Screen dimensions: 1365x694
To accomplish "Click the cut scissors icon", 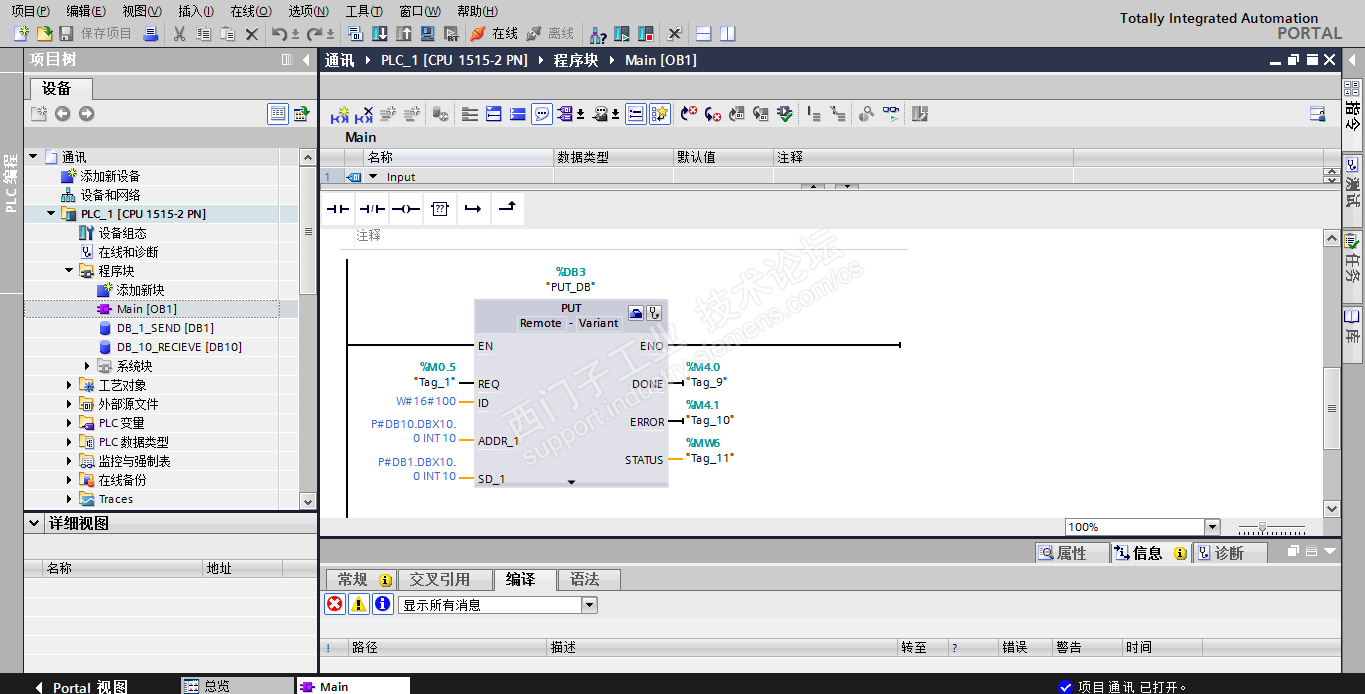I will (x=179, y=34).
